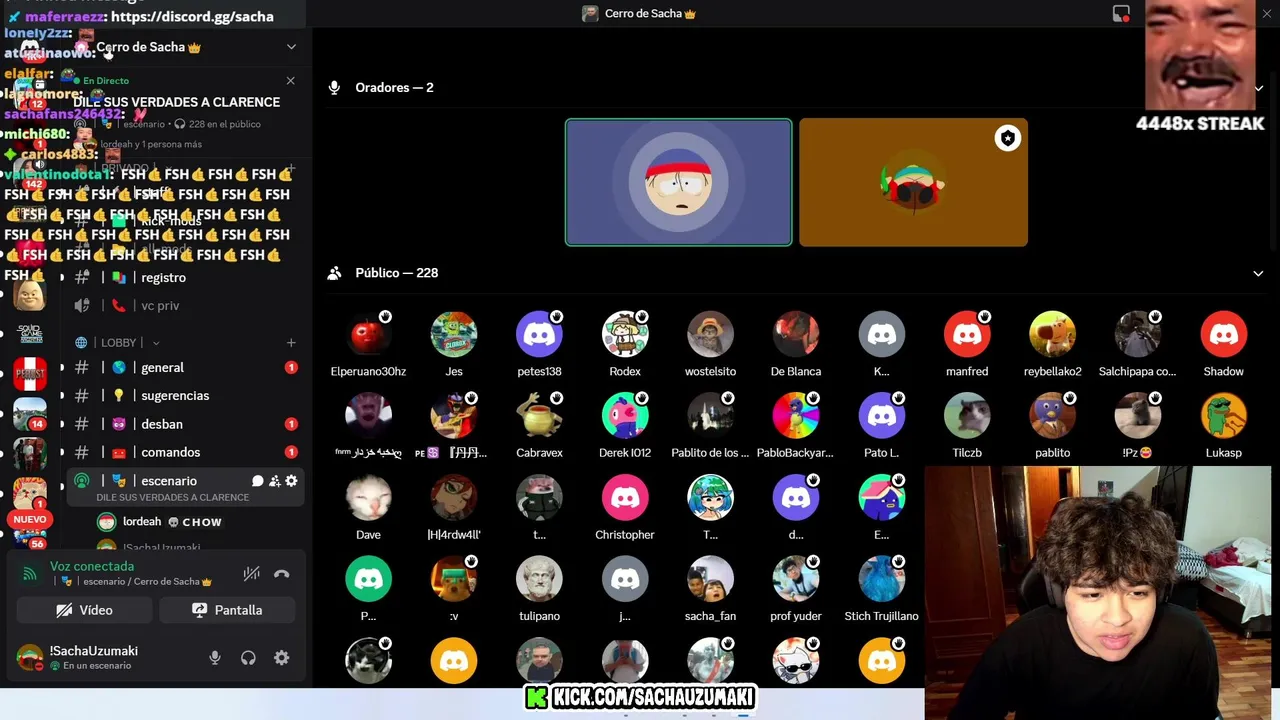Close the En Directo stage banner
1280x720 pixels.
(291, 81)
